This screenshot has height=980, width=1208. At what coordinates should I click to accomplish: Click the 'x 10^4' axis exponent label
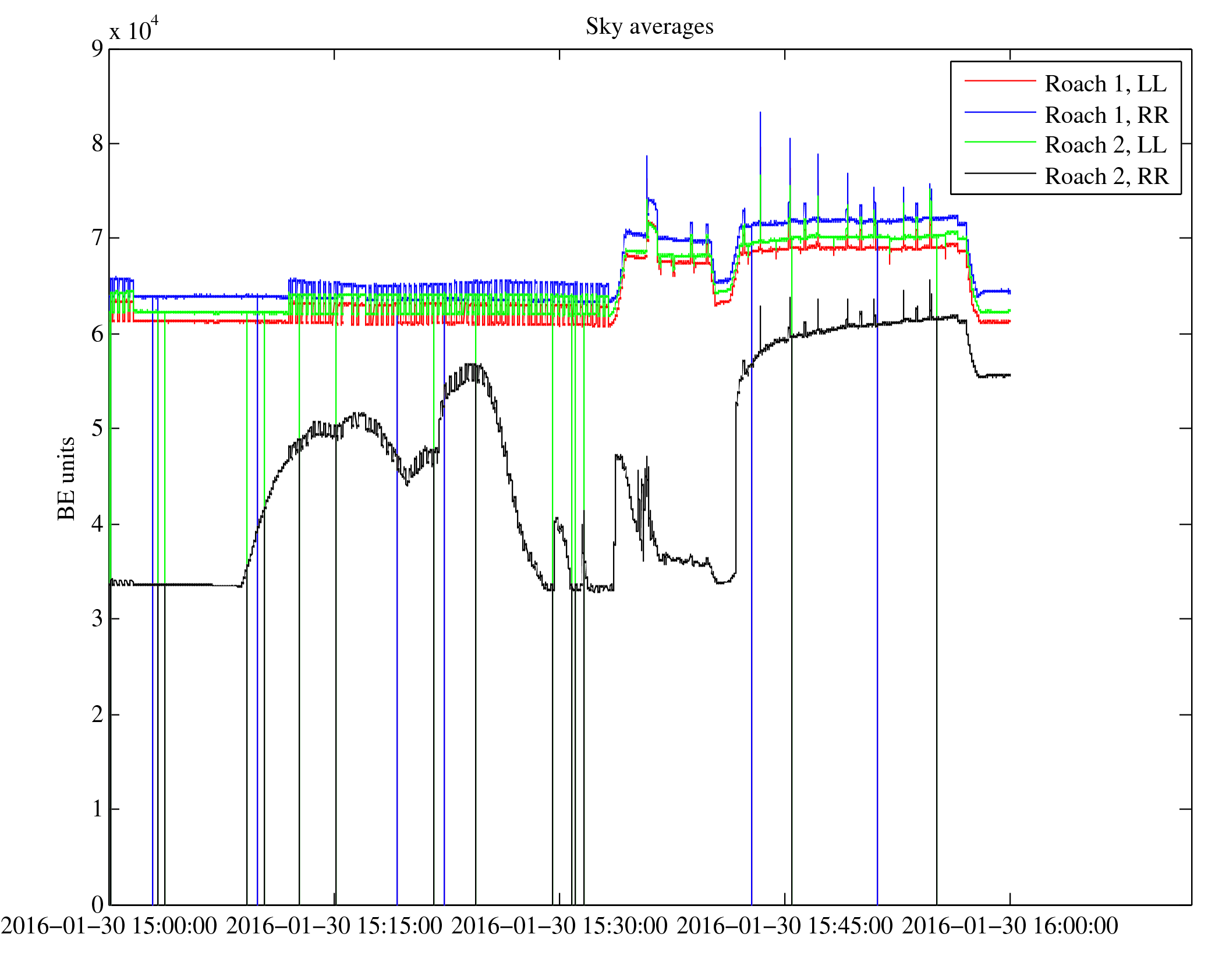[134, 30]
